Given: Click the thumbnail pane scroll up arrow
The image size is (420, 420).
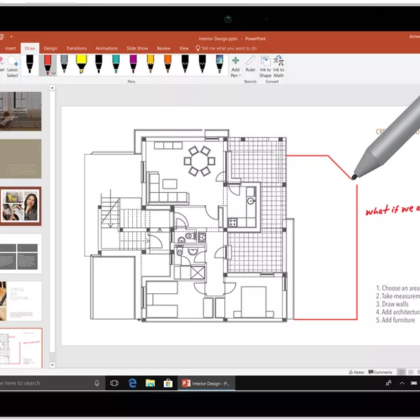Looking at the screenshot, I should pos(52,88).
